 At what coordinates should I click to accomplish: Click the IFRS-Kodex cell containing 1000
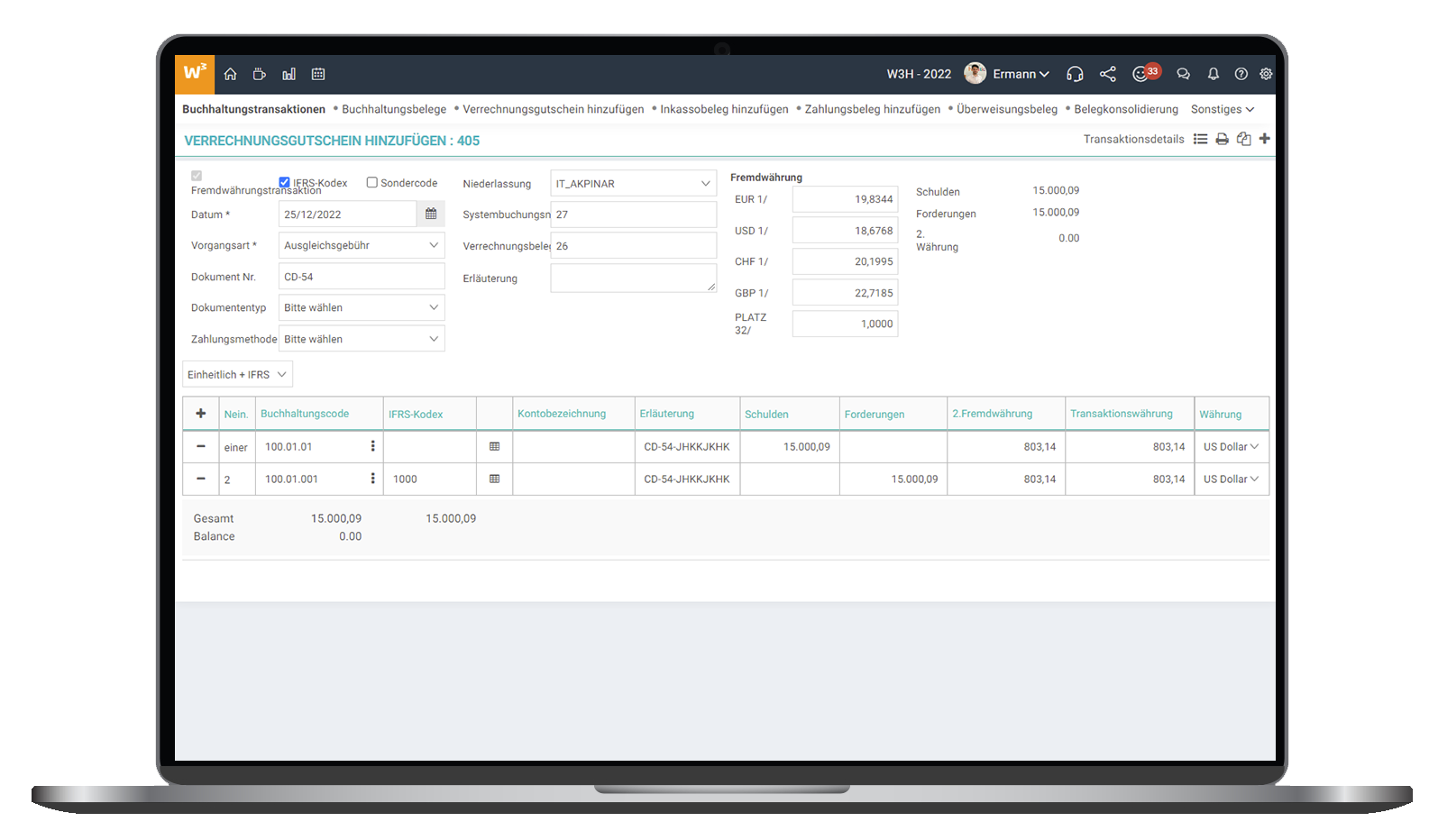429,479
